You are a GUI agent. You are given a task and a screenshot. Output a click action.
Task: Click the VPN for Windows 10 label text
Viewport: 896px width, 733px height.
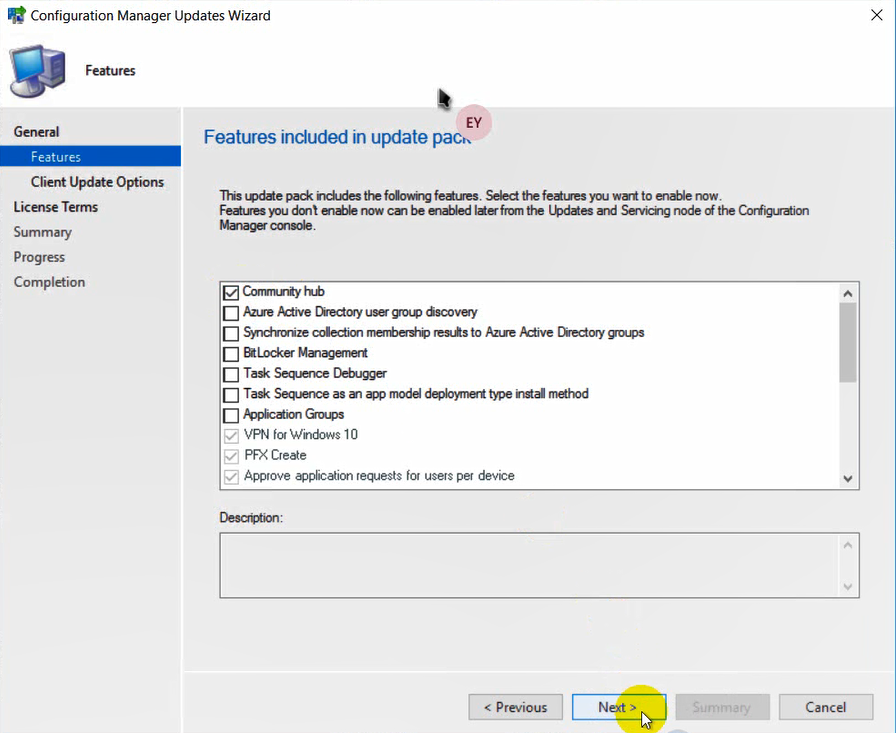301,435
